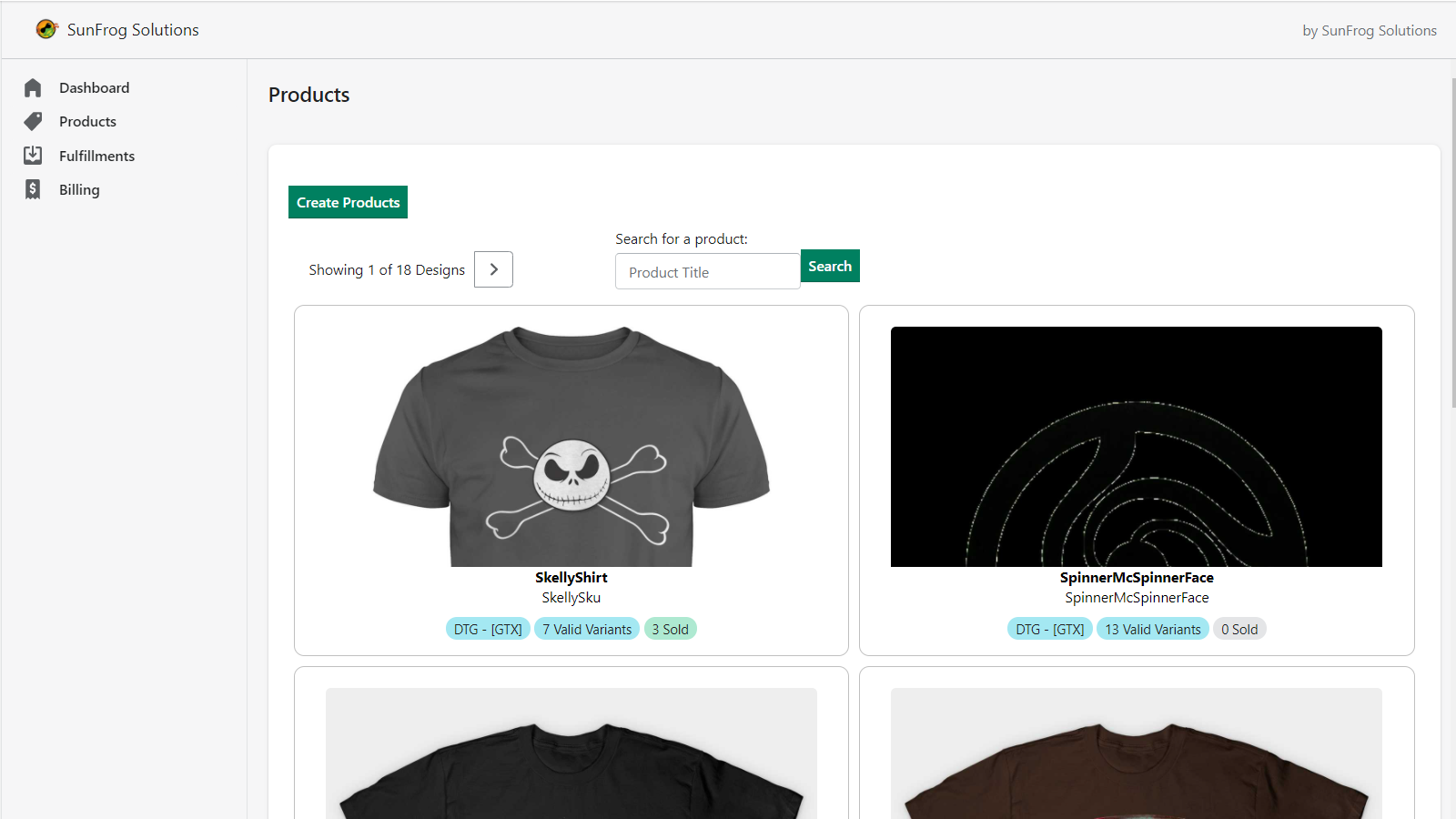Click the Dashboard home icon

click(33, 87)
